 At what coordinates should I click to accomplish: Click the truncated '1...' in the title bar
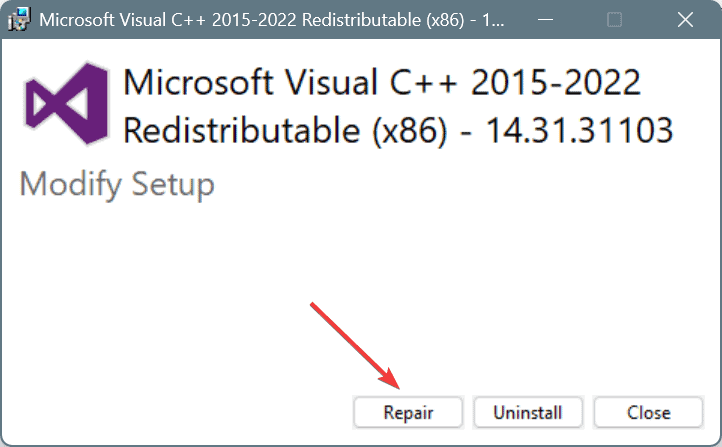(x=493, y=20)
